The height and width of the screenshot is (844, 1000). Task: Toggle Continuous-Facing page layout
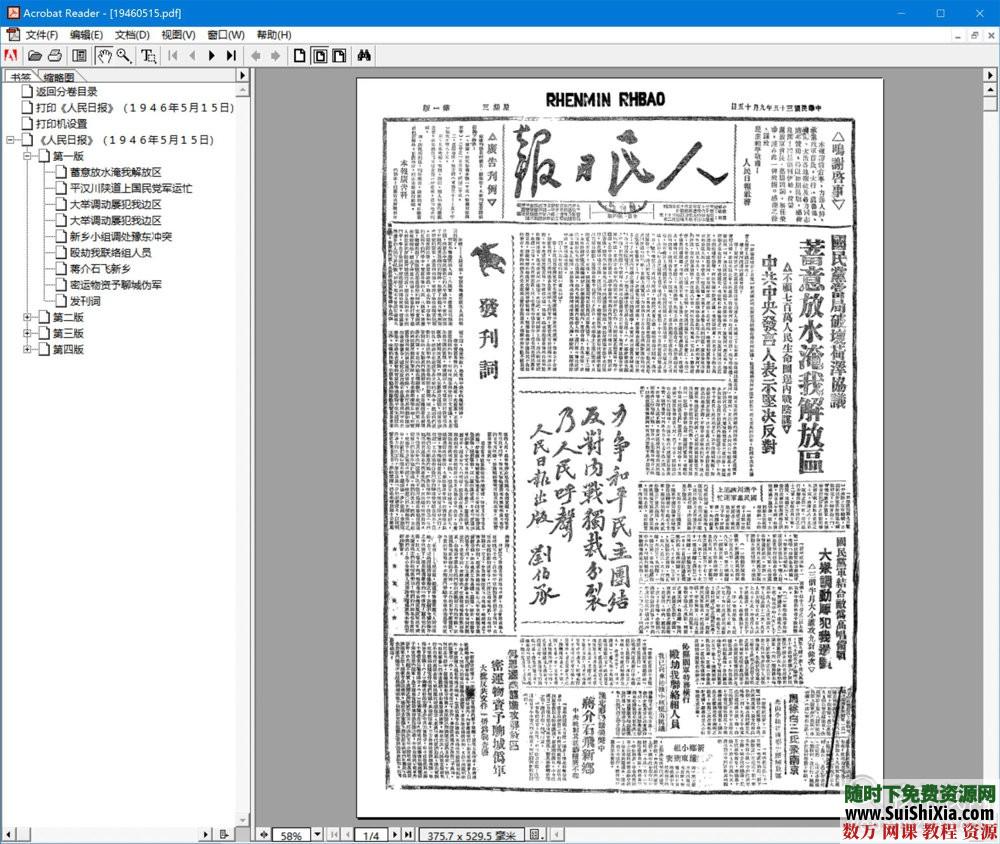[x=339, y=56]
